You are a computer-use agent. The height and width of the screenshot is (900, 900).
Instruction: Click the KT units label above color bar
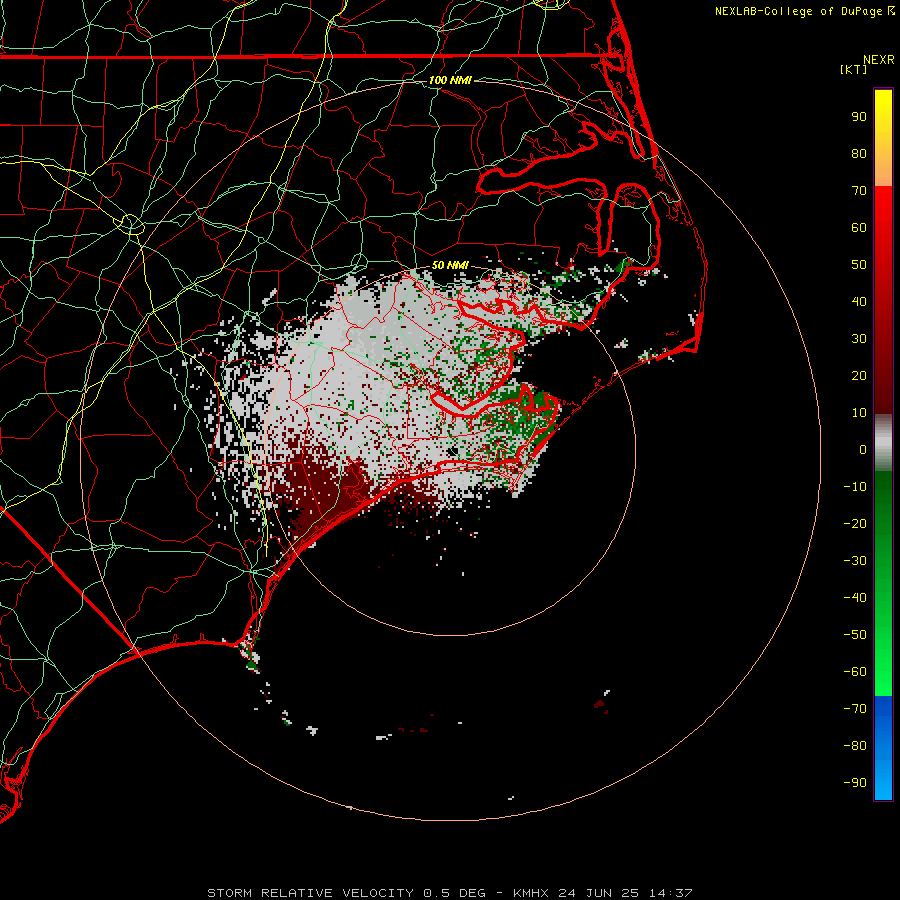[854, 69]
